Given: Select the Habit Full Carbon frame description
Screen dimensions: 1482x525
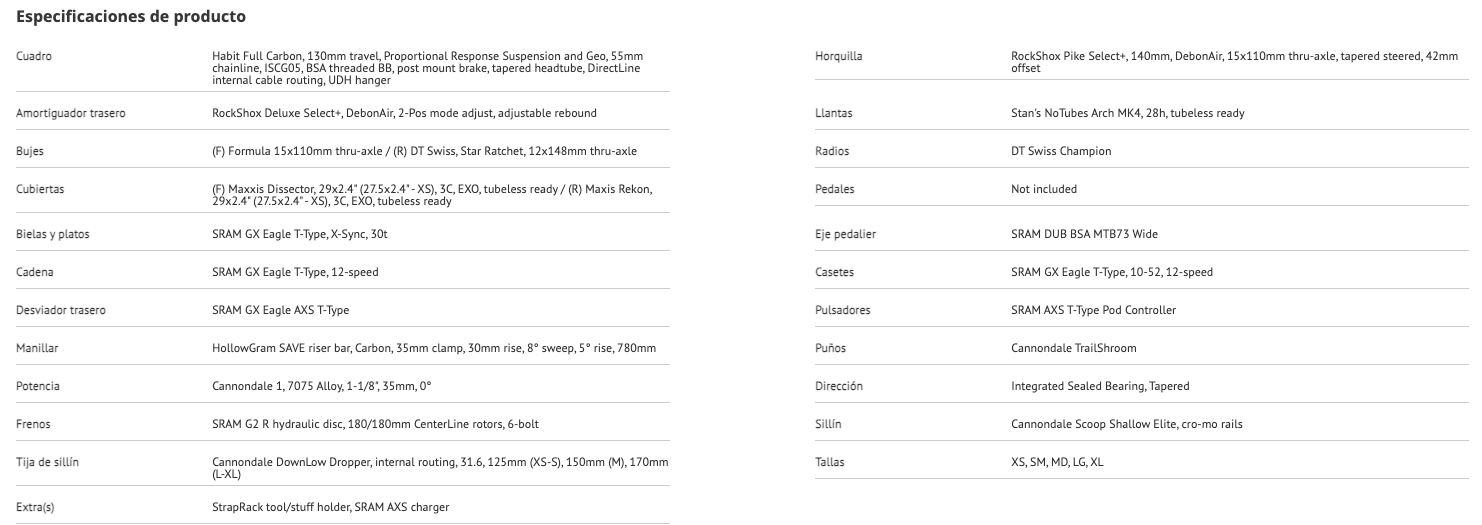Looking at the screenshot, I should [x=428, y=67].
